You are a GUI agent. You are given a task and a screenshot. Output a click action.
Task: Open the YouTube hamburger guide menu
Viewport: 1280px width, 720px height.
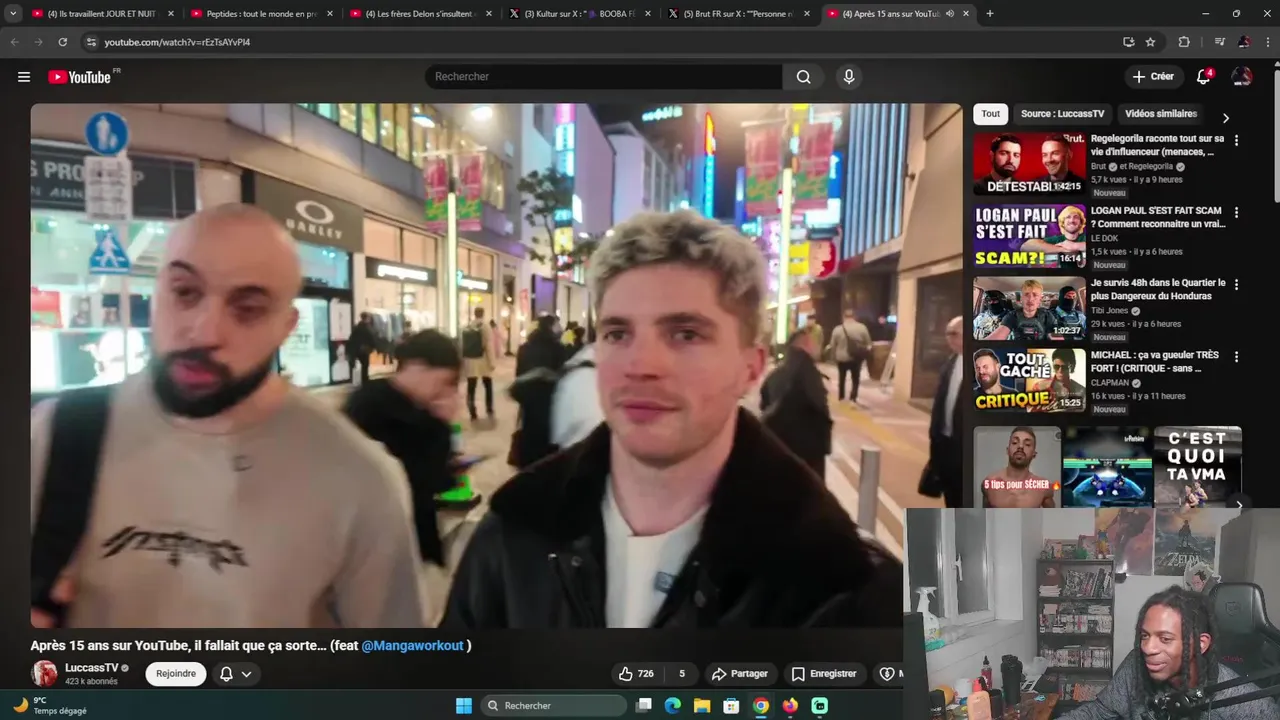click(24, 77)
